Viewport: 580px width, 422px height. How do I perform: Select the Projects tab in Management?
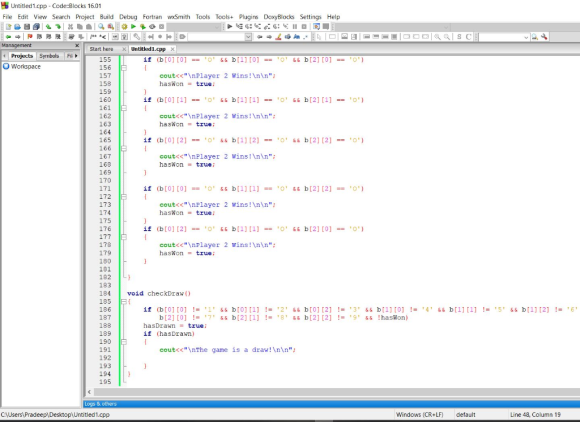click(x=22, y=56)
